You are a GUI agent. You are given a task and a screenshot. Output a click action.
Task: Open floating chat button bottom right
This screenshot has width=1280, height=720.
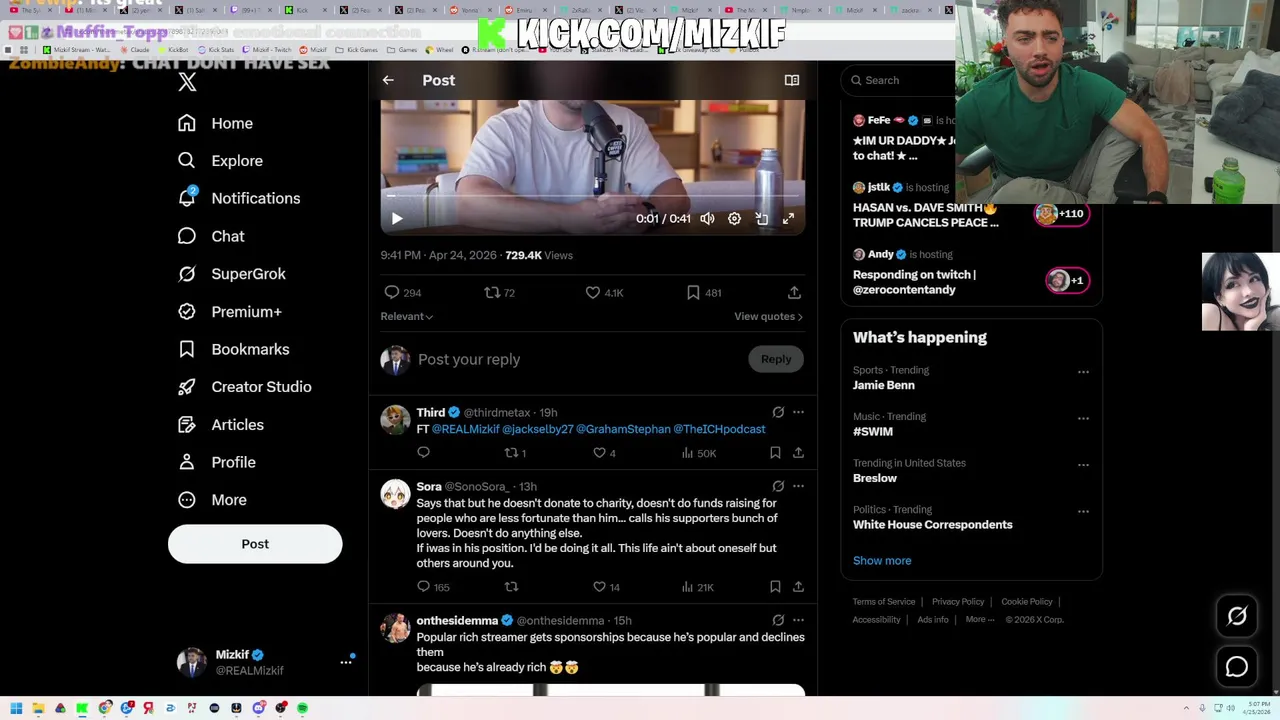[x=1237, y=667]
